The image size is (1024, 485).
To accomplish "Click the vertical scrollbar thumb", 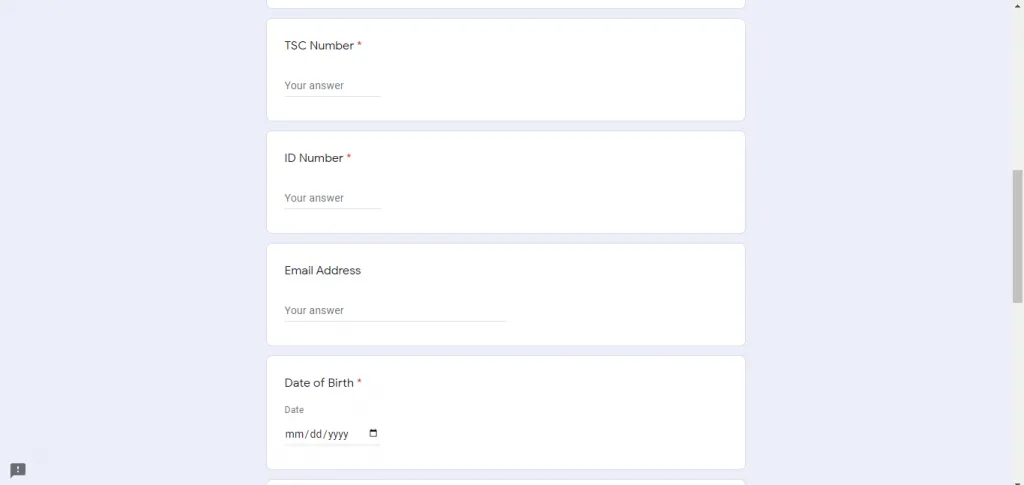I will click(x=1017, y=235).
